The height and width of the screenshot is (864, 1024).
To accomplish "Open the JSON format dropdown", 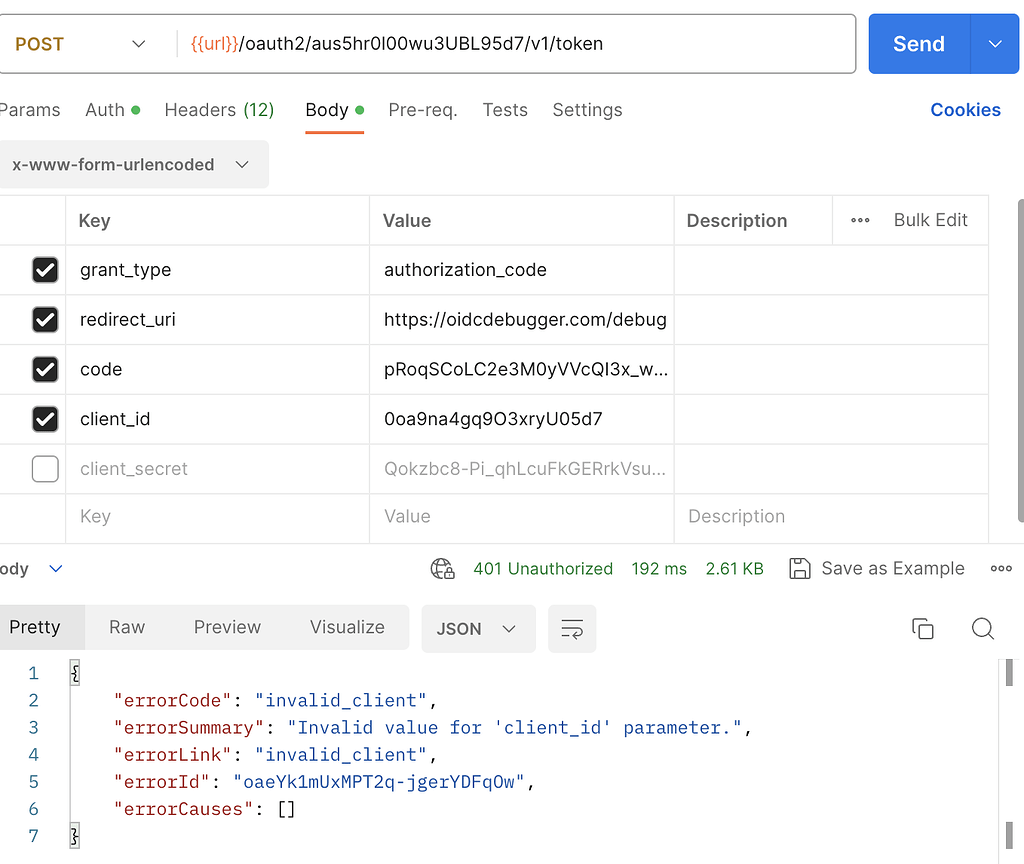I will pyautogui.click(x=478, y=629).
